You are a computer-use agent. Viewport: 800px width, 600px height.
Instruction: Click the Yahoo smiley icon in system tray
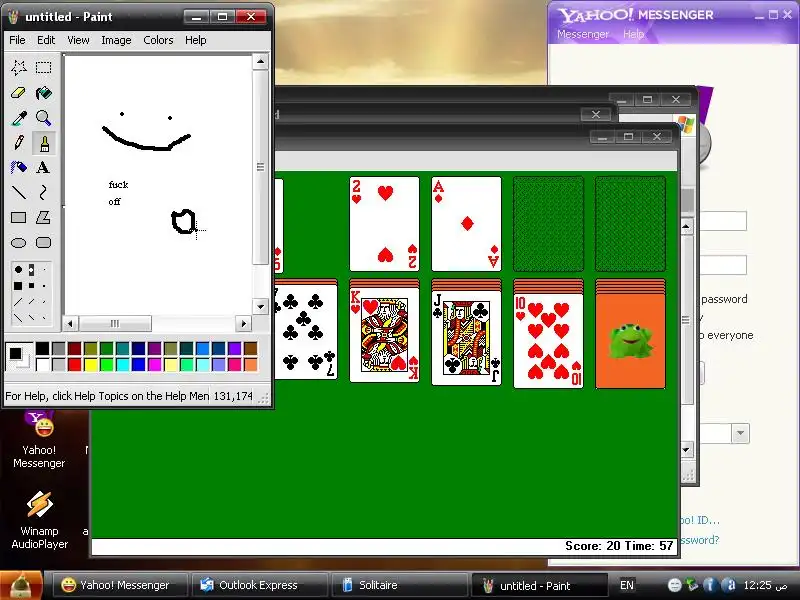point(674,585)
